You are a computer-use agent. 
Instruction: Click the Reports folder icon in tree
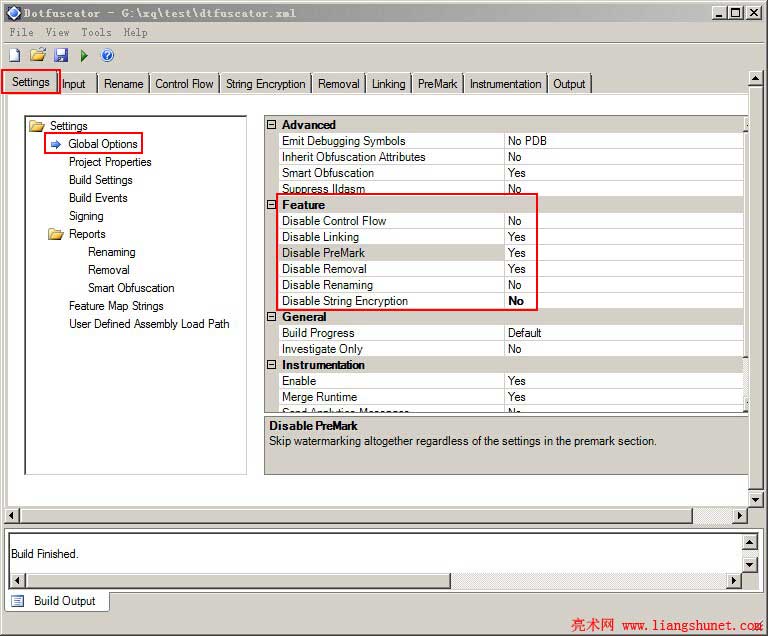point(56,234)
